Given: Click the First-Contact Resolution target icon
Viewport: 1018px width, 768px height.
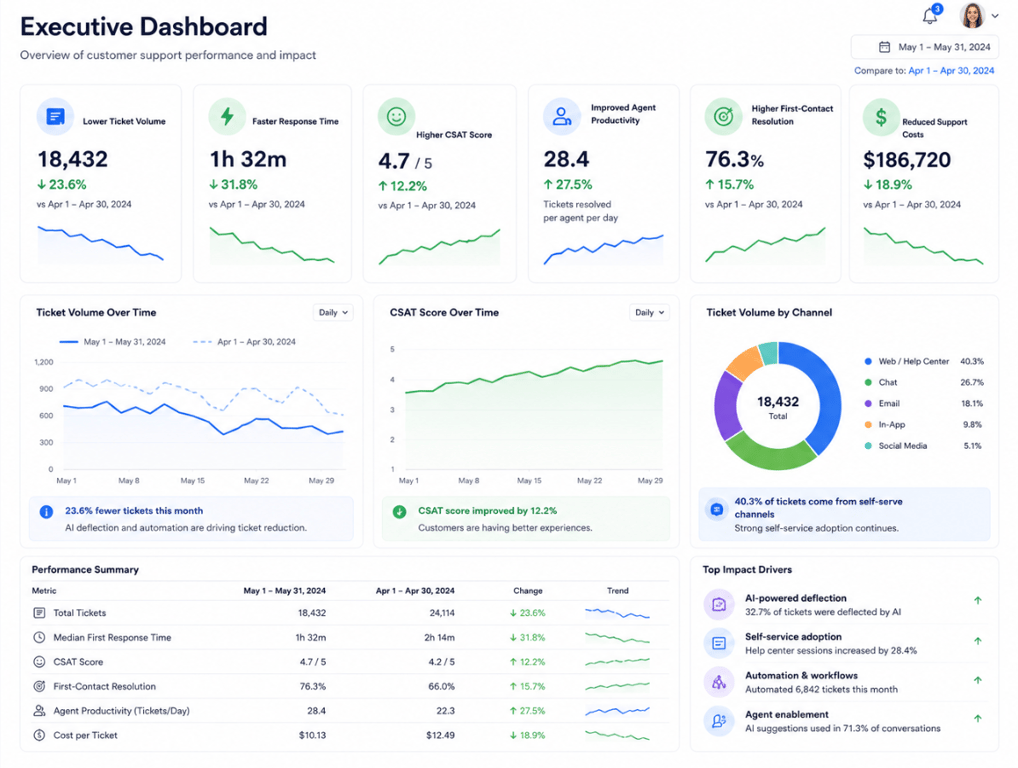Looking at the screenshot, I should (x=723, y=117).
